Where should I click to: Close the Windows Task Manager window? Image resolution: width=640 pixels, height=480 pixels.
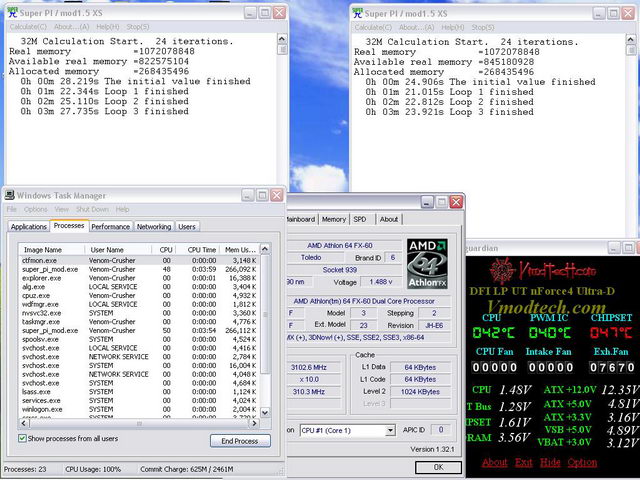coord(277,195)
